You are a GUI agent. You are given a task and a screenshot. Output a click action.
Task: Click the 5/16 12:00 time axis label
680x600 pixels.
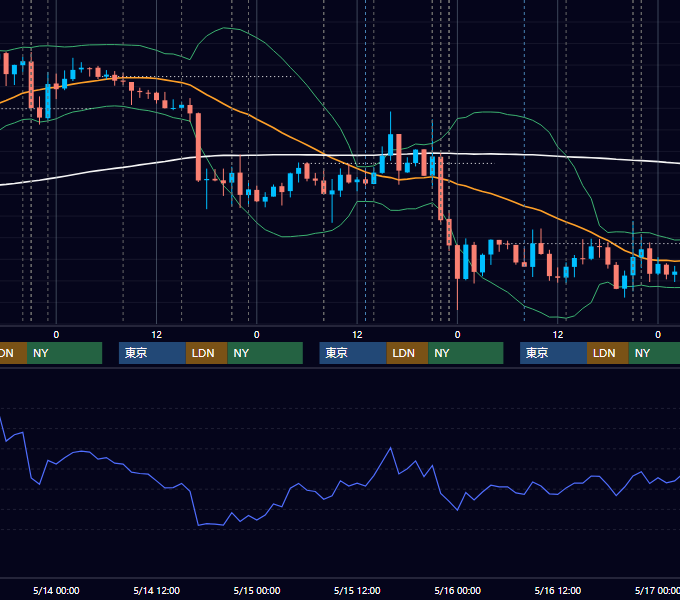(x=558, y=590)
